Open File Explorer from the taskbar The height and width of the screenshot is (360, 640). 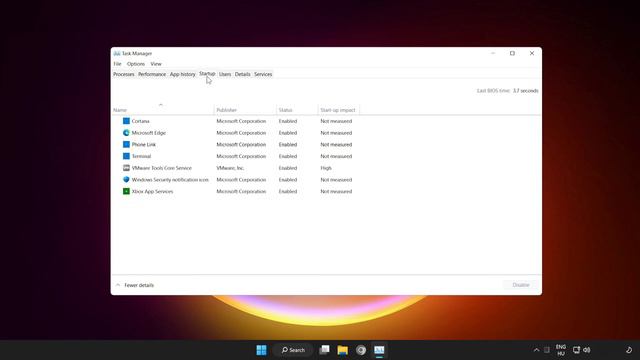pyautogui.click(x=342, y=350)
